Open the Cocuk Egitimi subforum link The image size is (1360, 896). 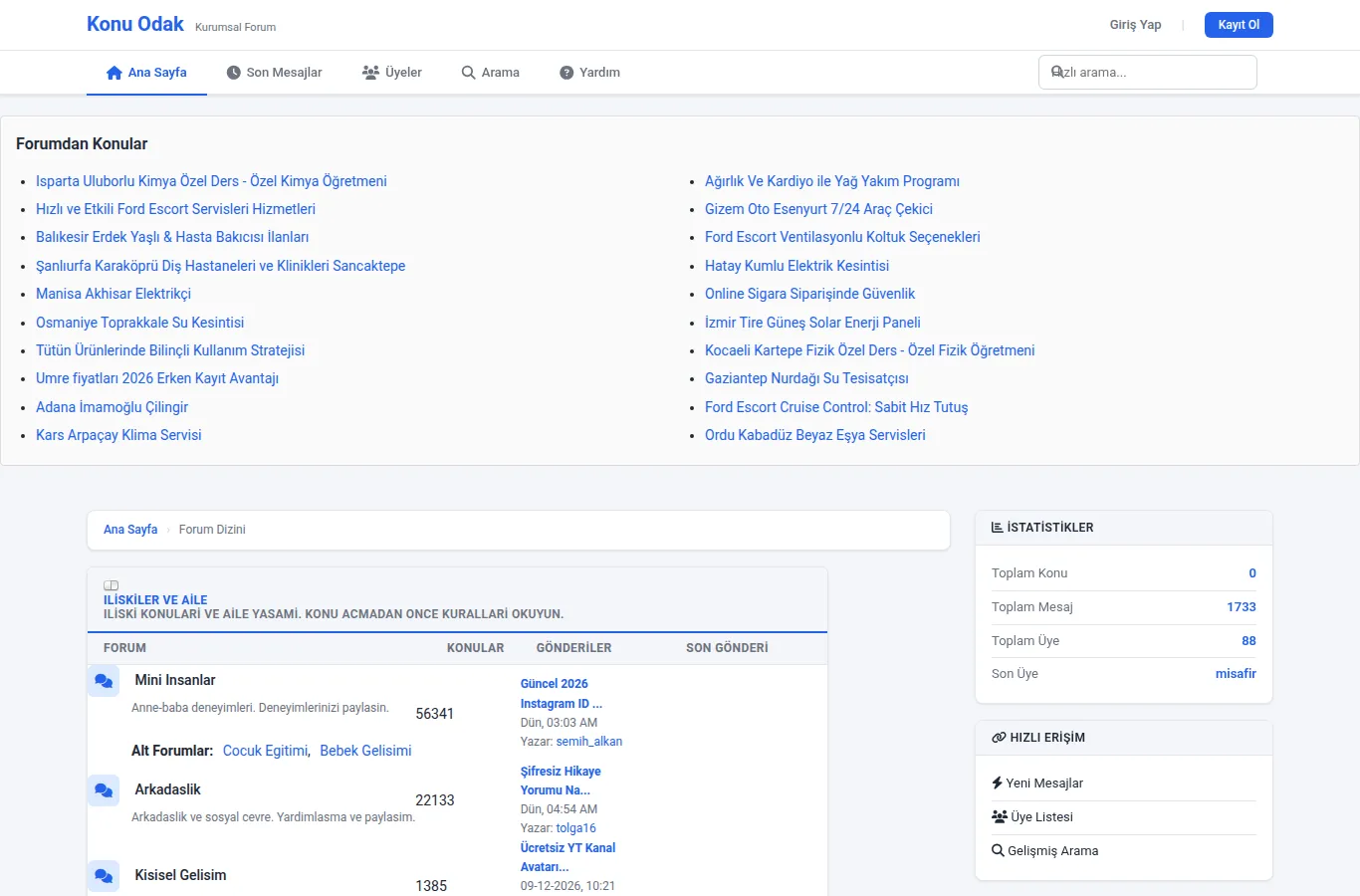[x=266, y=751]
